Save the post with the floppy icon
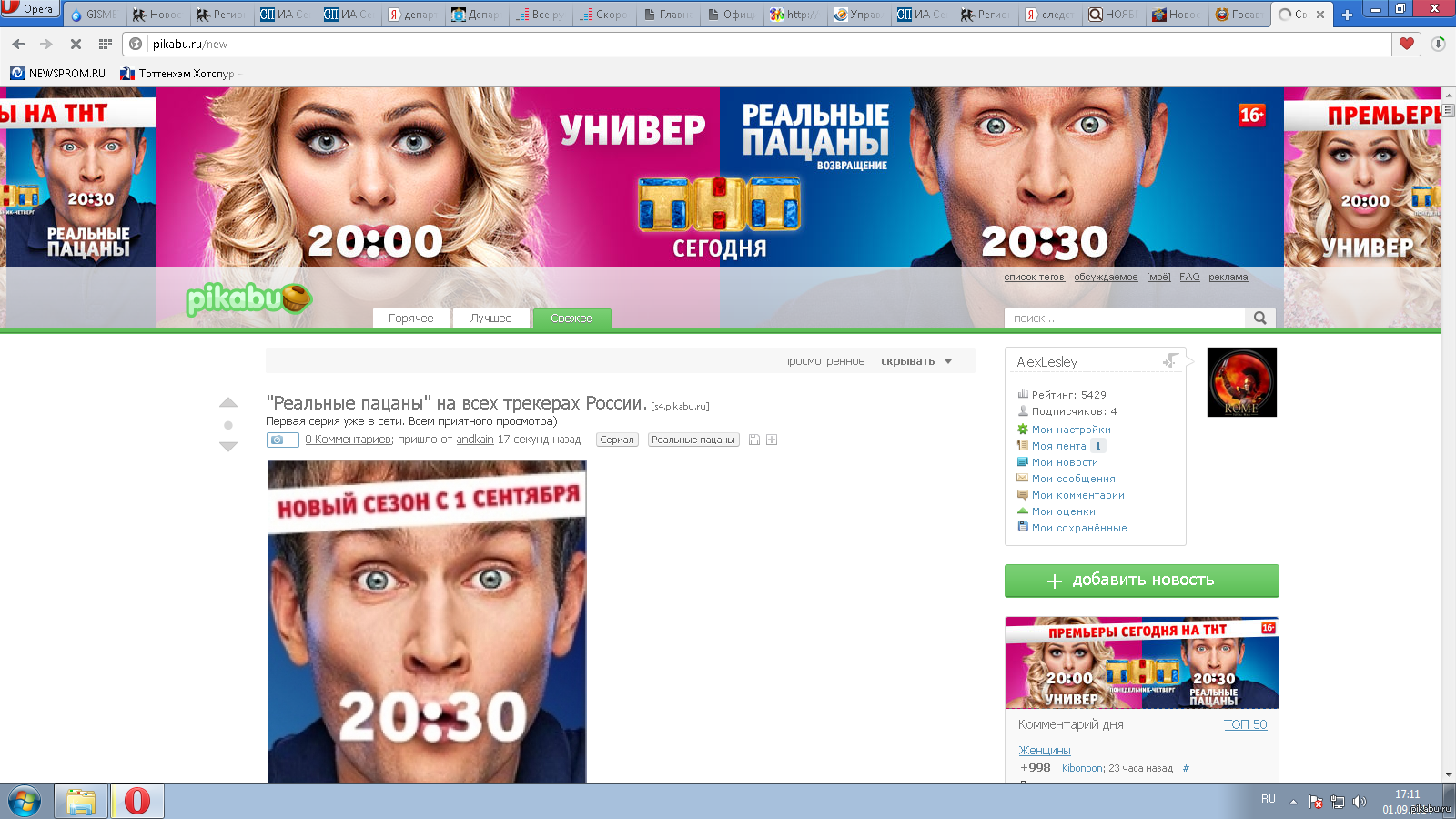The height and width of the screenshot is (819, 1456). [x=753, y=440]
